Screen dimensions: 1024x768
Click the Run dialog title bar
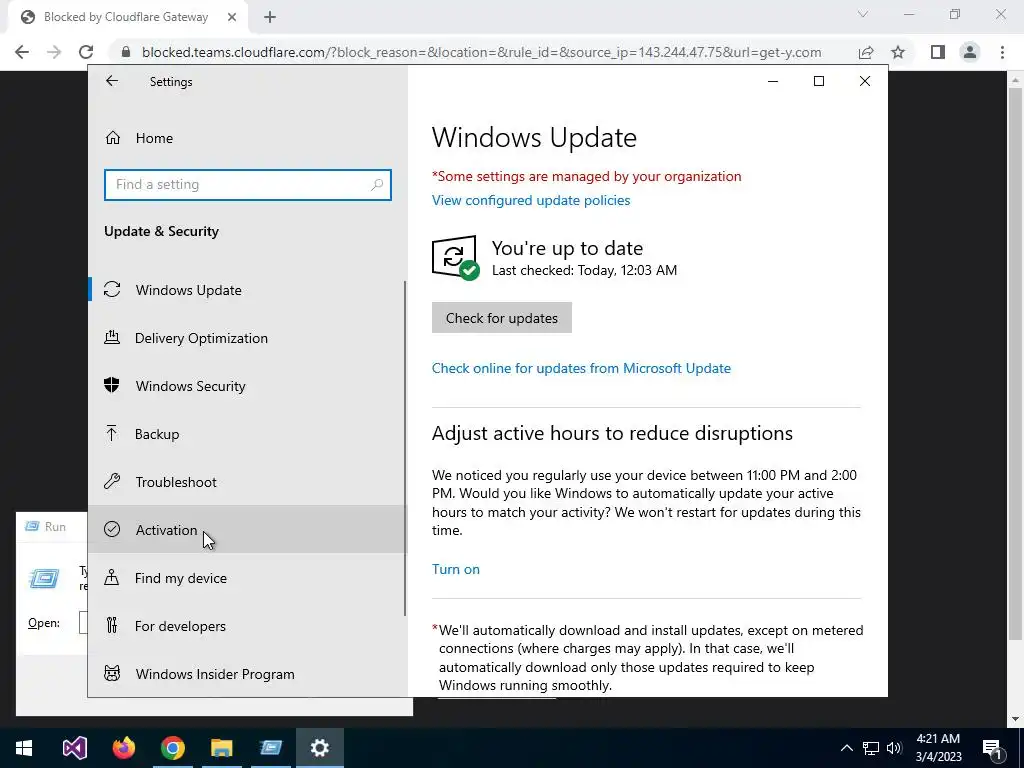tap(52, 526)
